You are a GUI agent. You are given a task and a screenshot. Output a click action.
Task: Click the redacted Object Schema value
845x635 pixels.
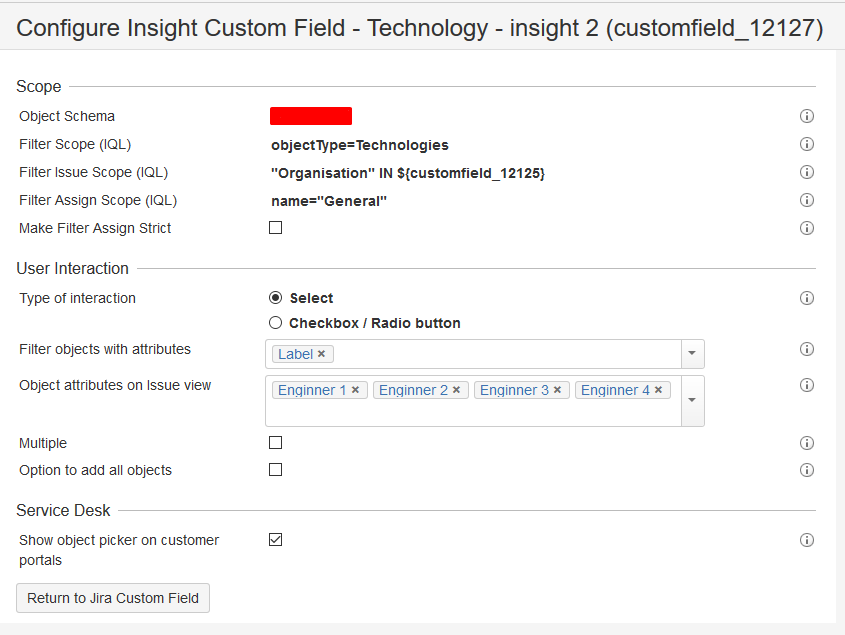(311, 116)
